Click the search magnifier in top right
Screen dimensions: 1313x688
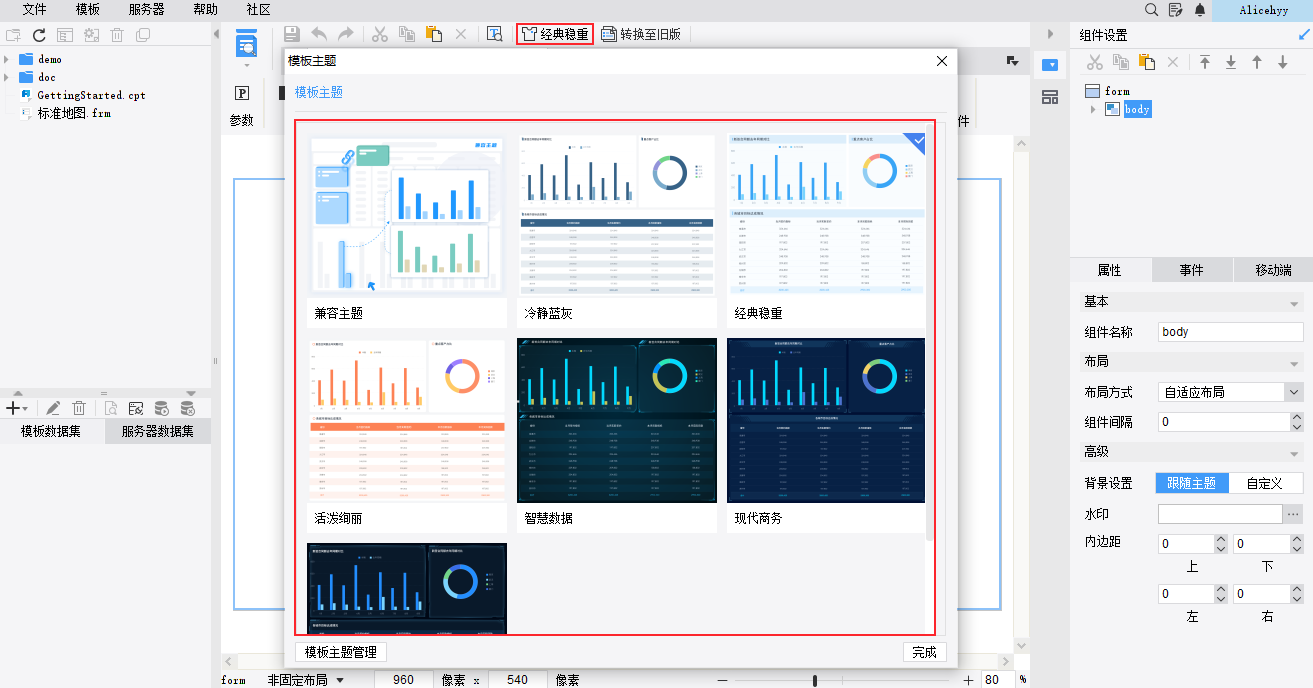tap(1151, 9)
